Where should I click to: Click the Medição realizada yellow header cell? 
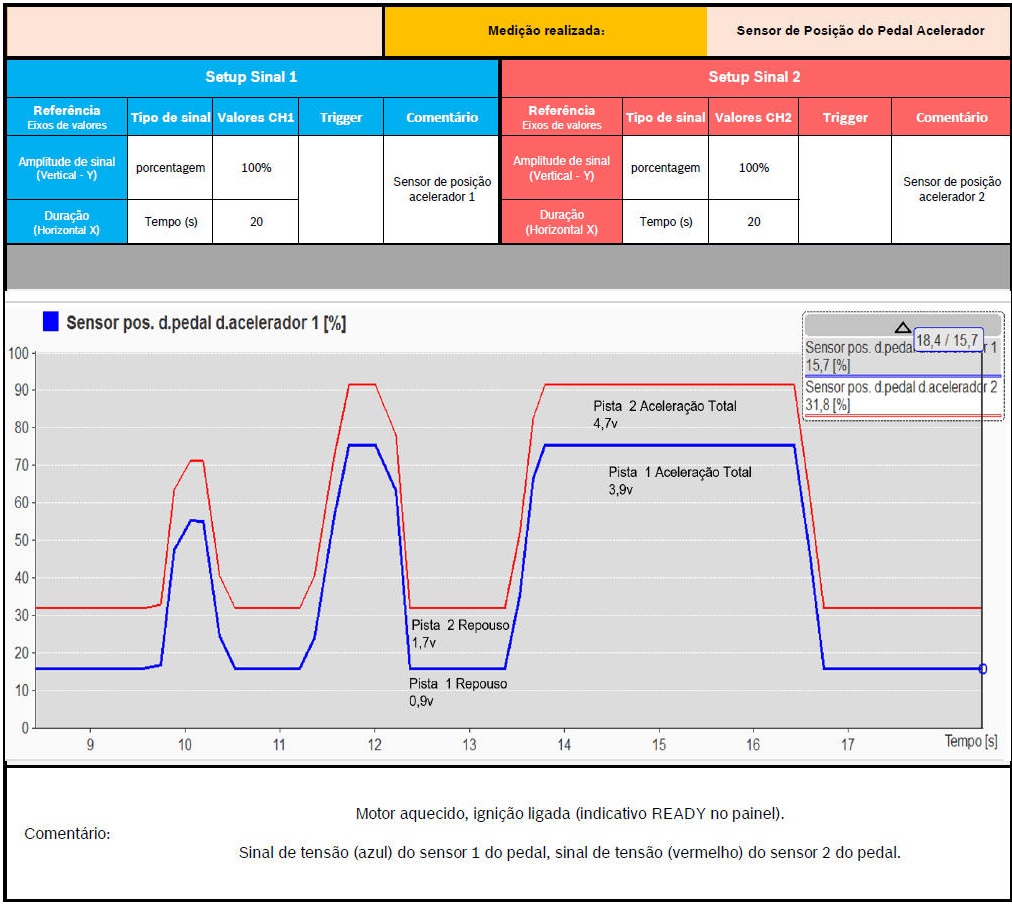(545, 31)
